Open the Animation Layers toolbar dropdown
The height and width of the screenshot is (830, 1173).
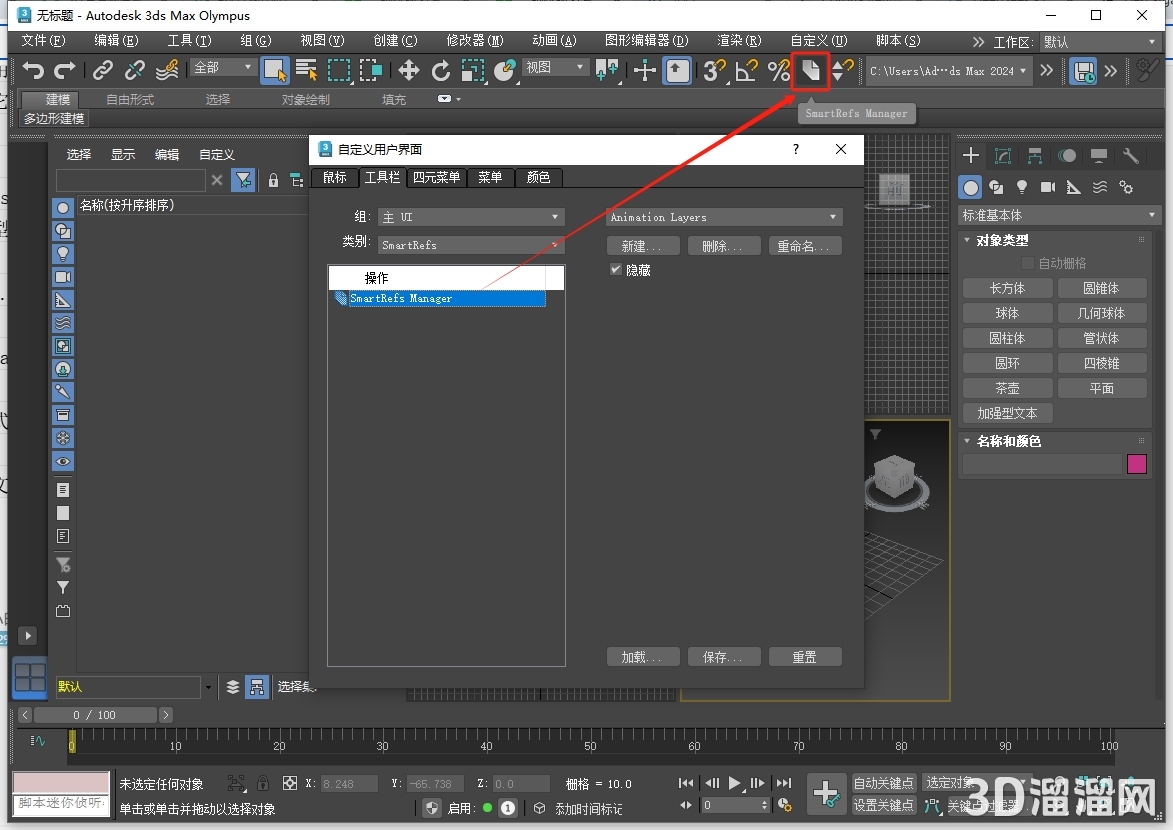point(724,217)
